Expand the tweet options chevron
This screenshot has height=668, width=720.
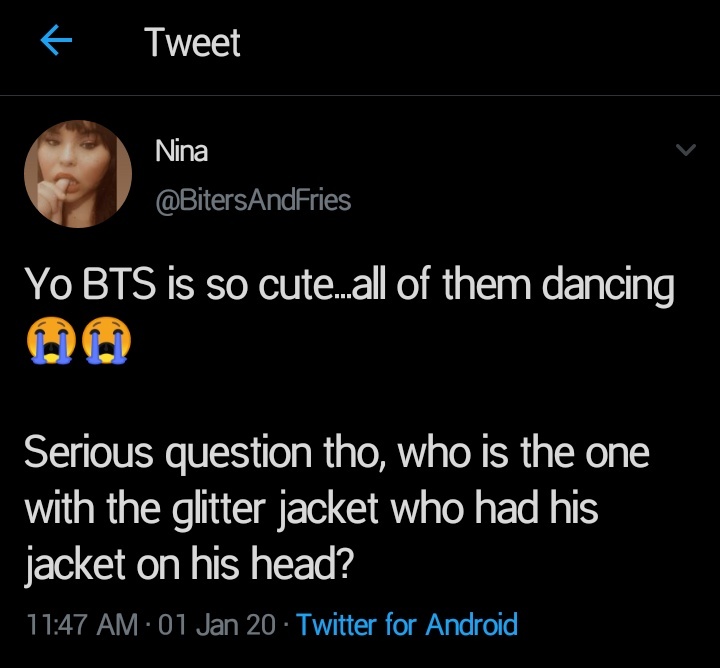coord(685,151)
